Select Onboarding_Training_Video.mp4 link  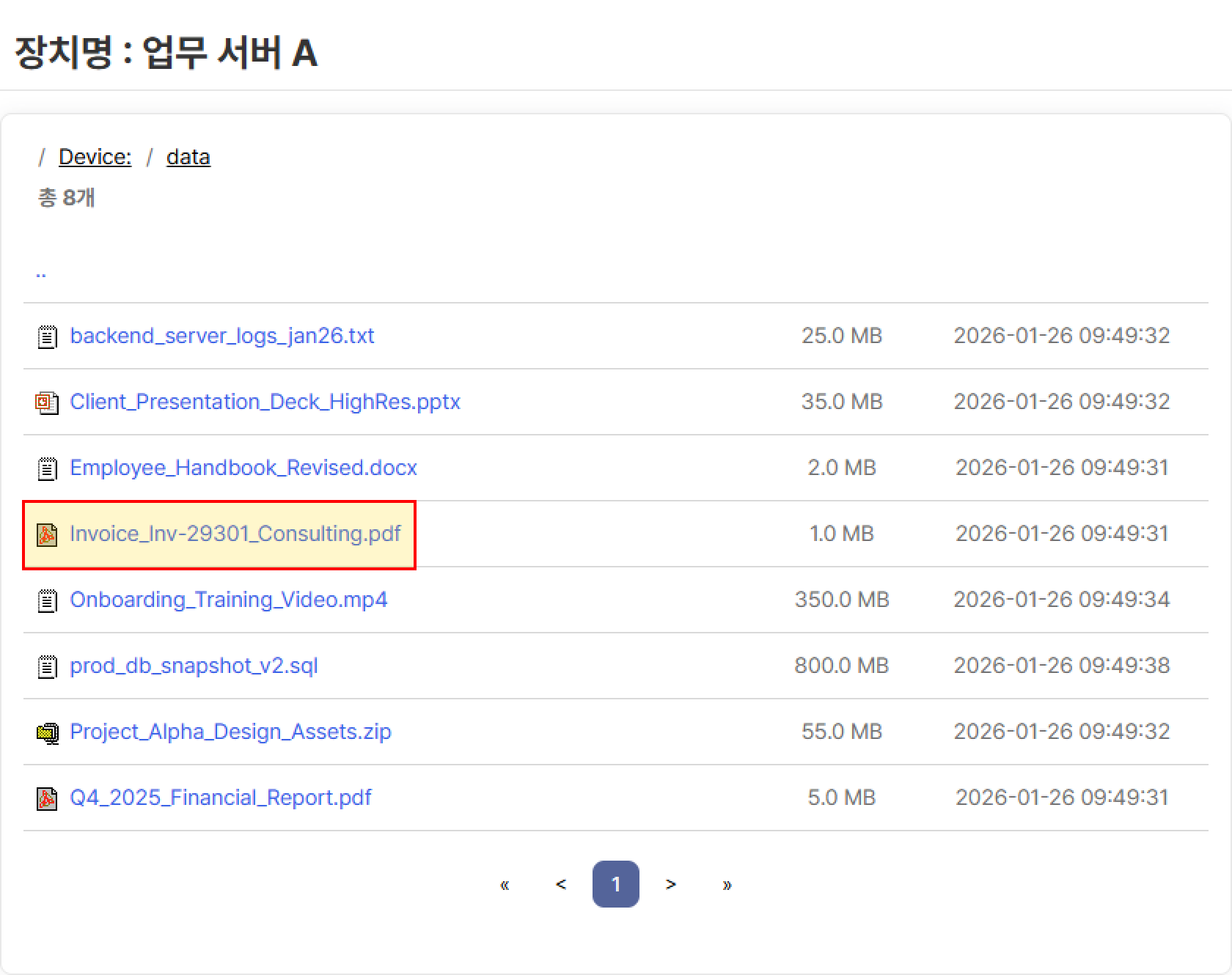pos(228,600)
